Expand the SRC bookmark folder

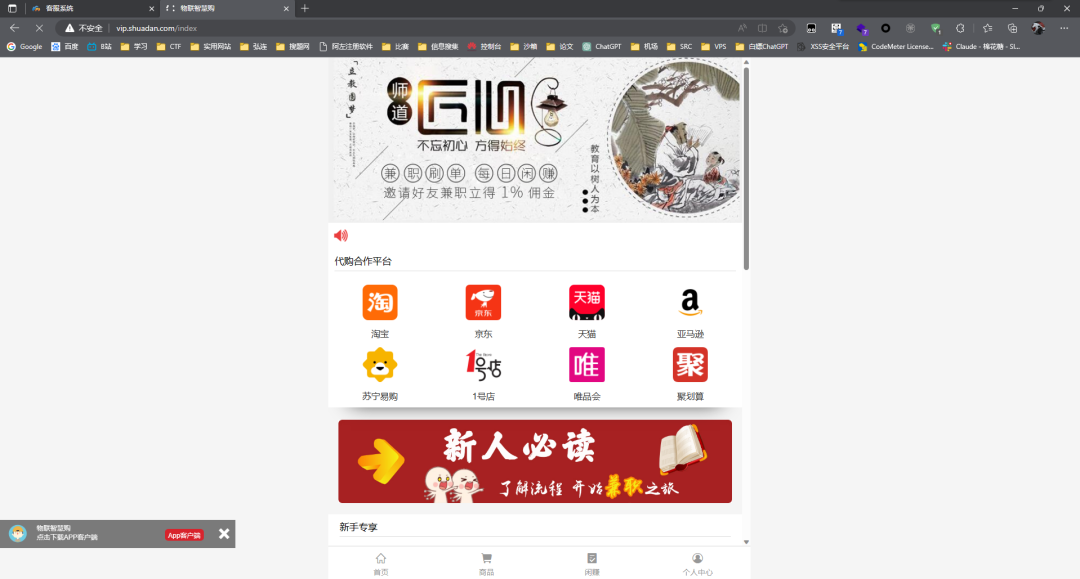679,47
